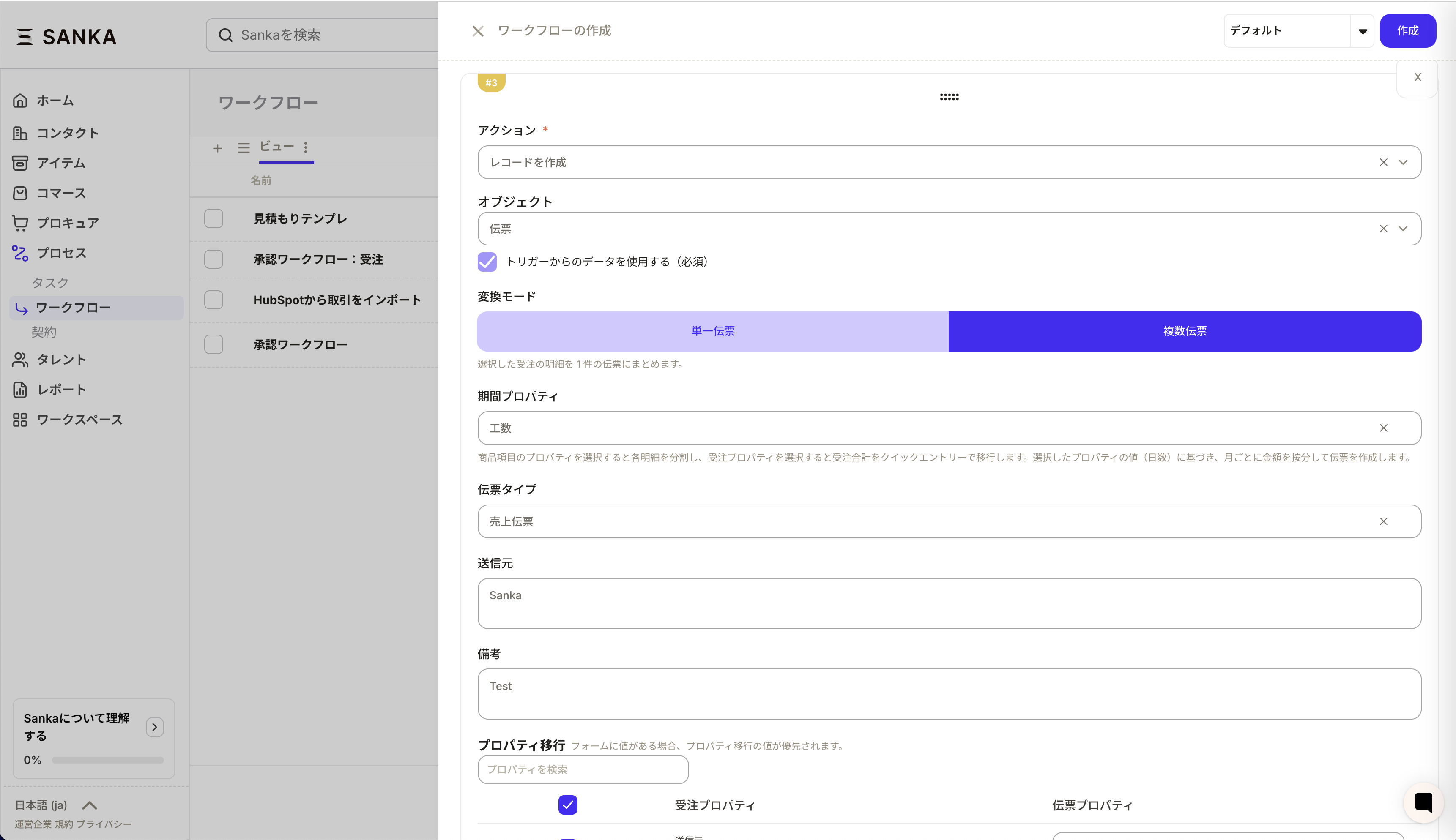Viewport: 1456px width, 840px height.
Task: Toggle the checkbox next to 承認ワークフロー
Action: [213, 344]
